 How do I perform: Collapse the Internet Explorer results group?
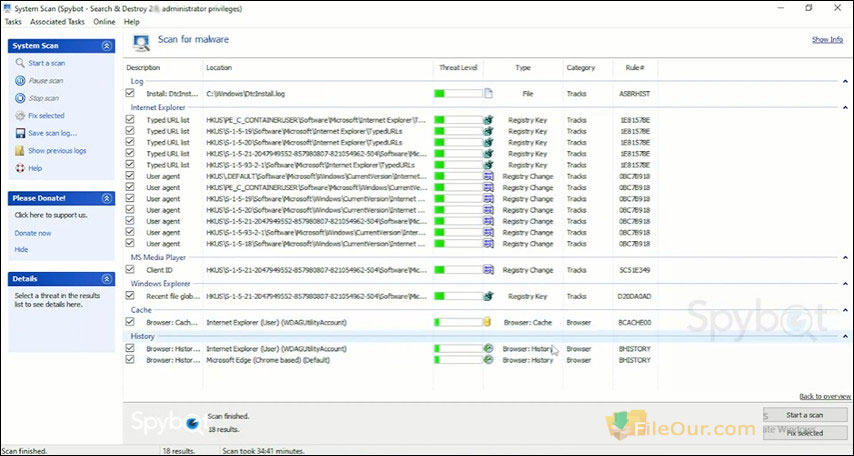[x=845, y=108]
